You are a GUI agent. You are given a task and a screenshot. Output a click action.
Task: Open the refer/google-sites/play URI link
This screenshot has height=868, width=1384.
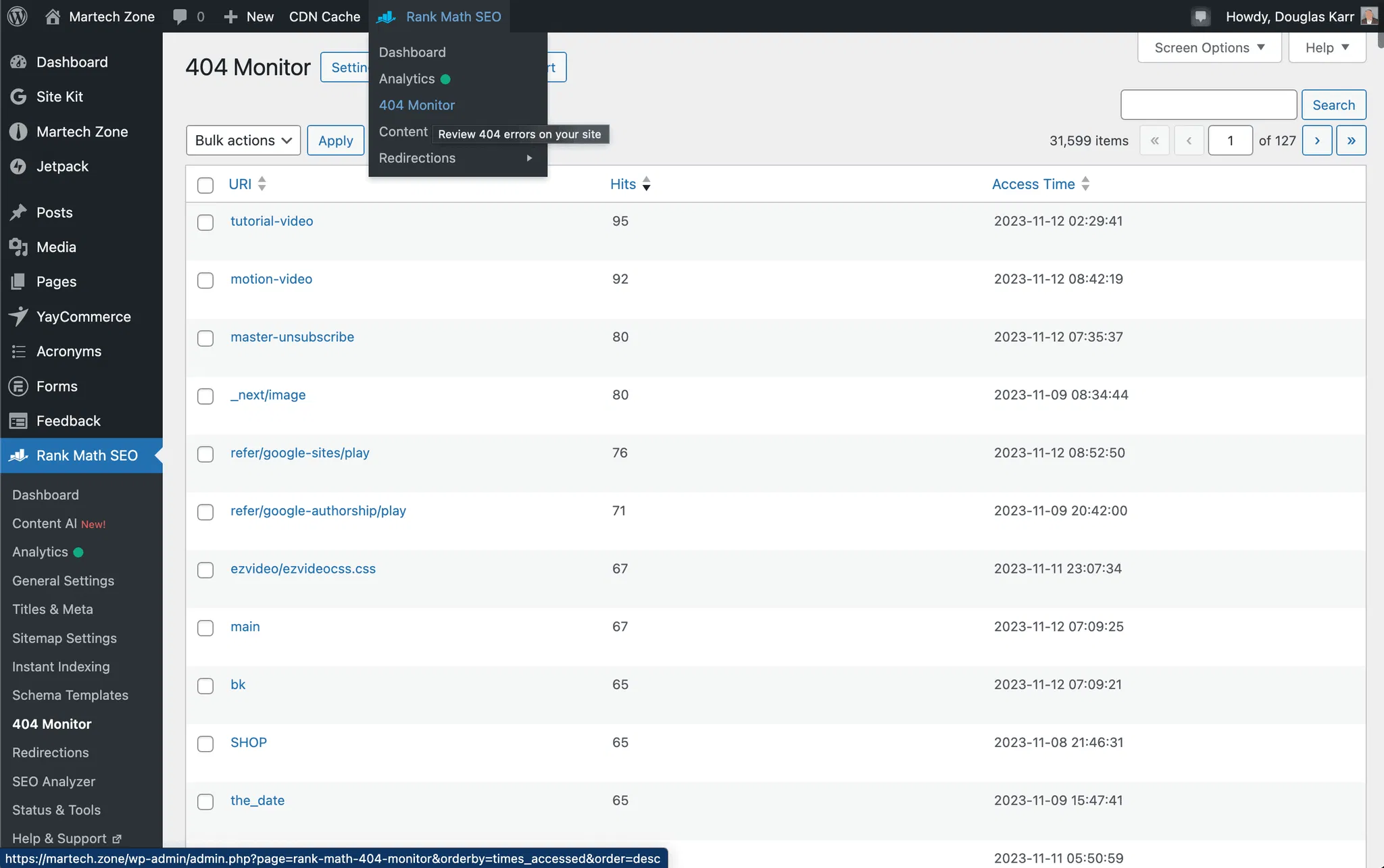(300, 453)
